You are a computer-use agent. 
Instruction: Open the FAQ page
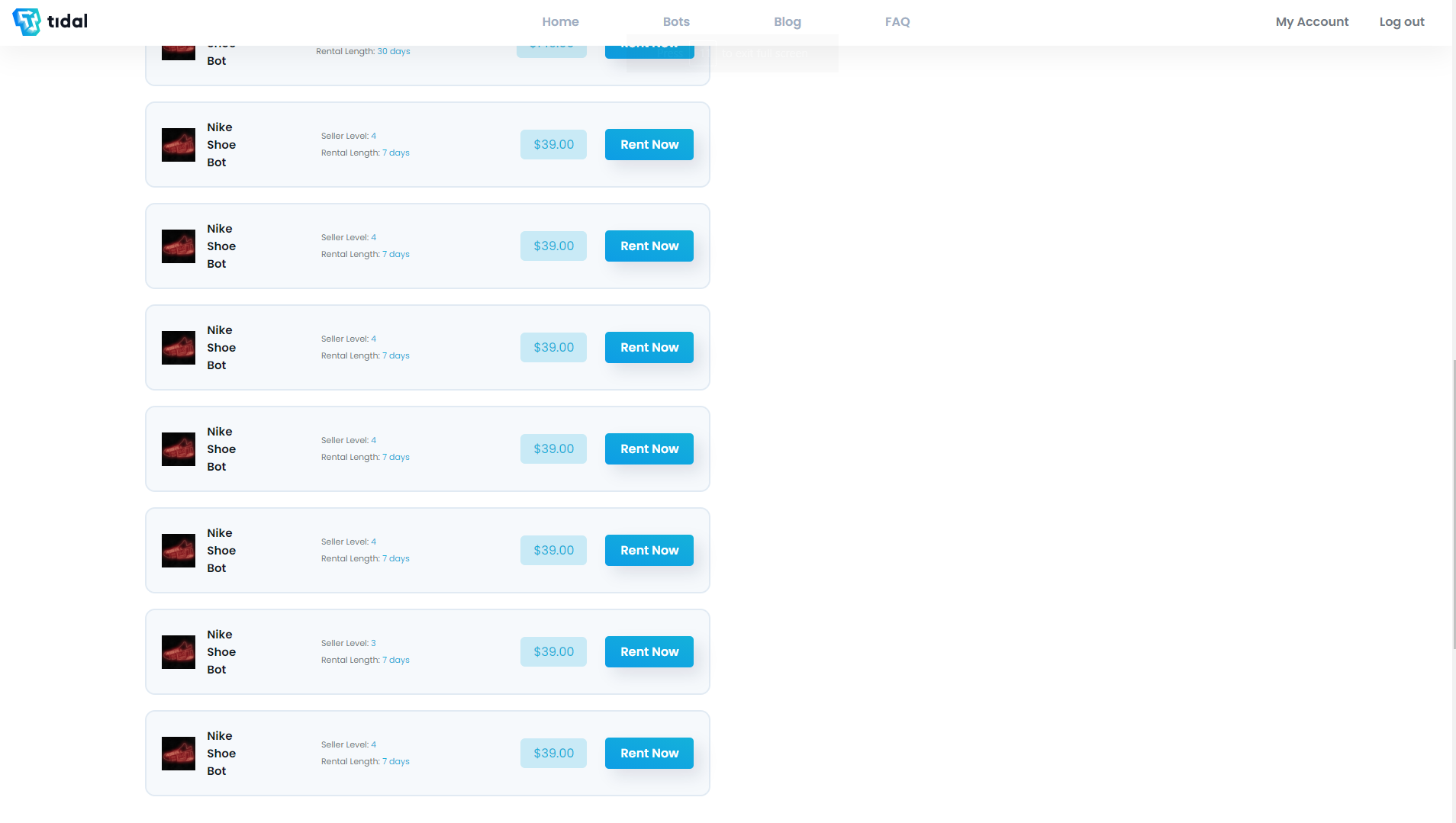tap(897, 21)
